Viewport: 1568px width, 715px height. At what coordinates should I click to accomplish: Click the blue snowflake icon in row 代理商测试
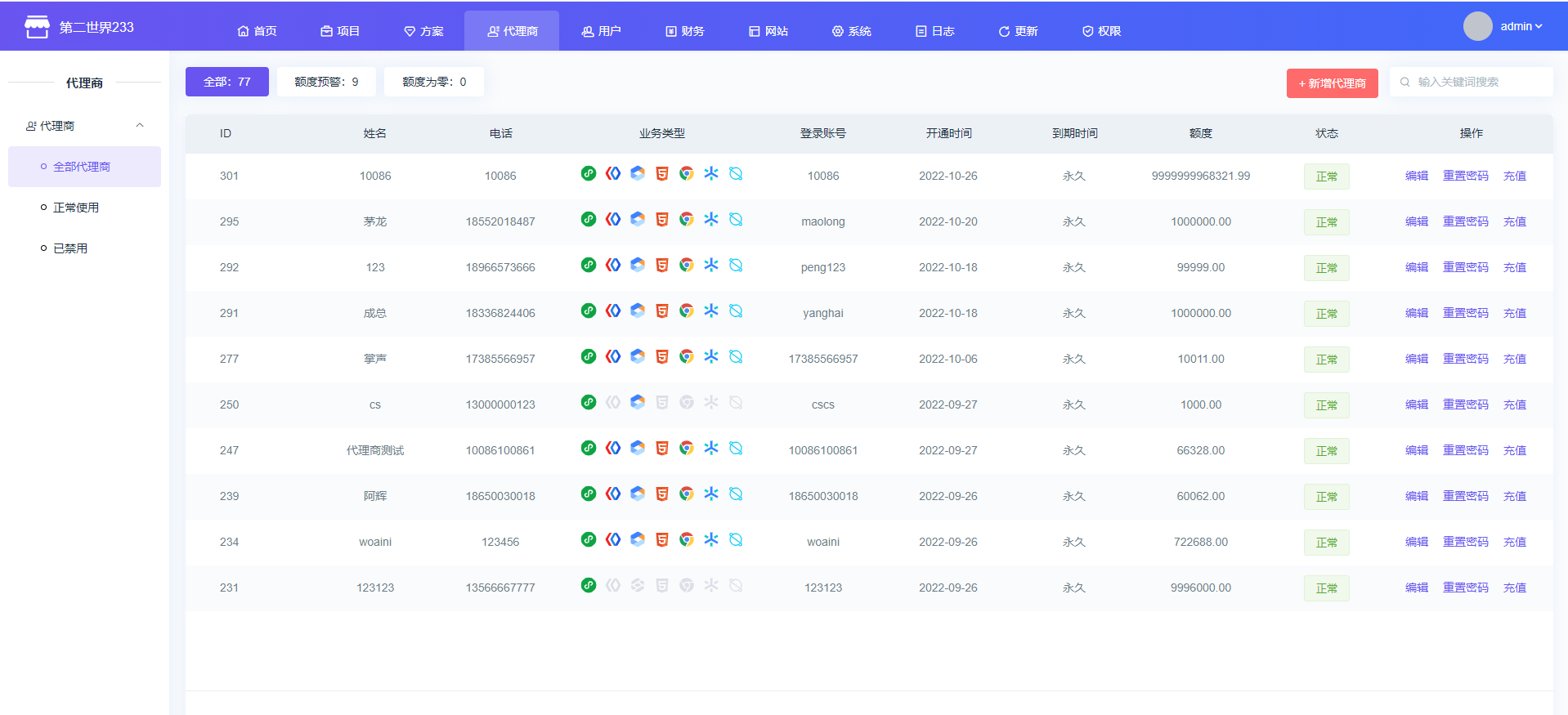711,448
